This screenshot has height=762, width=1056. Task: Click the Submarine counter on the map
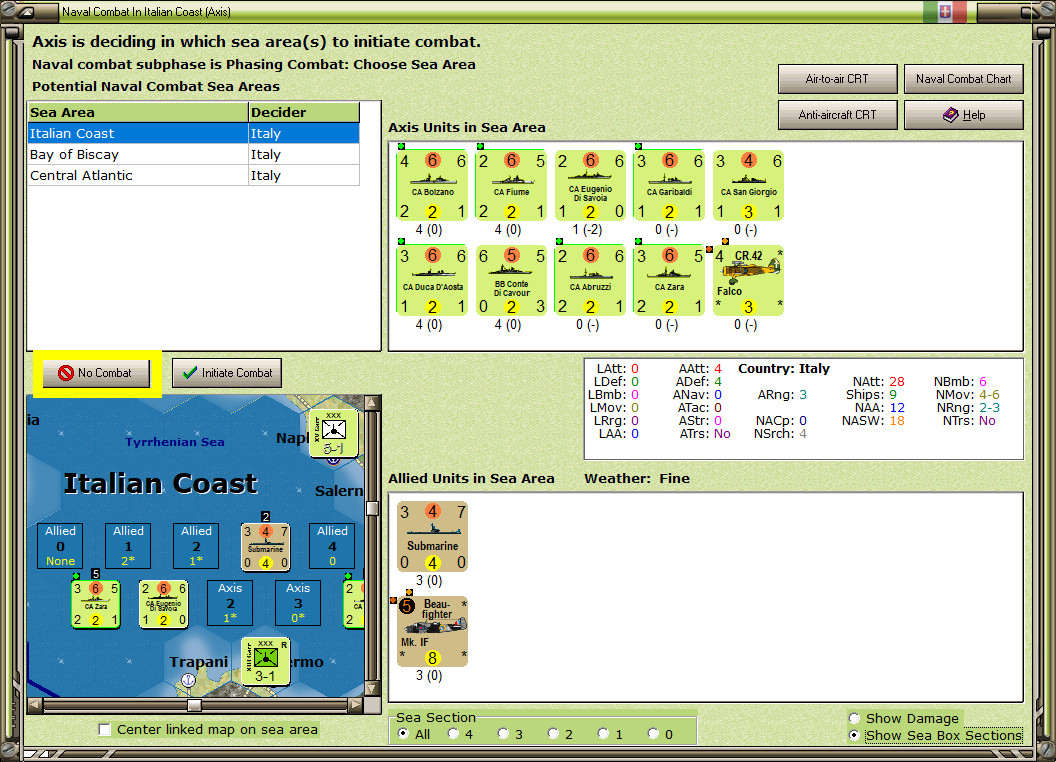266,546
